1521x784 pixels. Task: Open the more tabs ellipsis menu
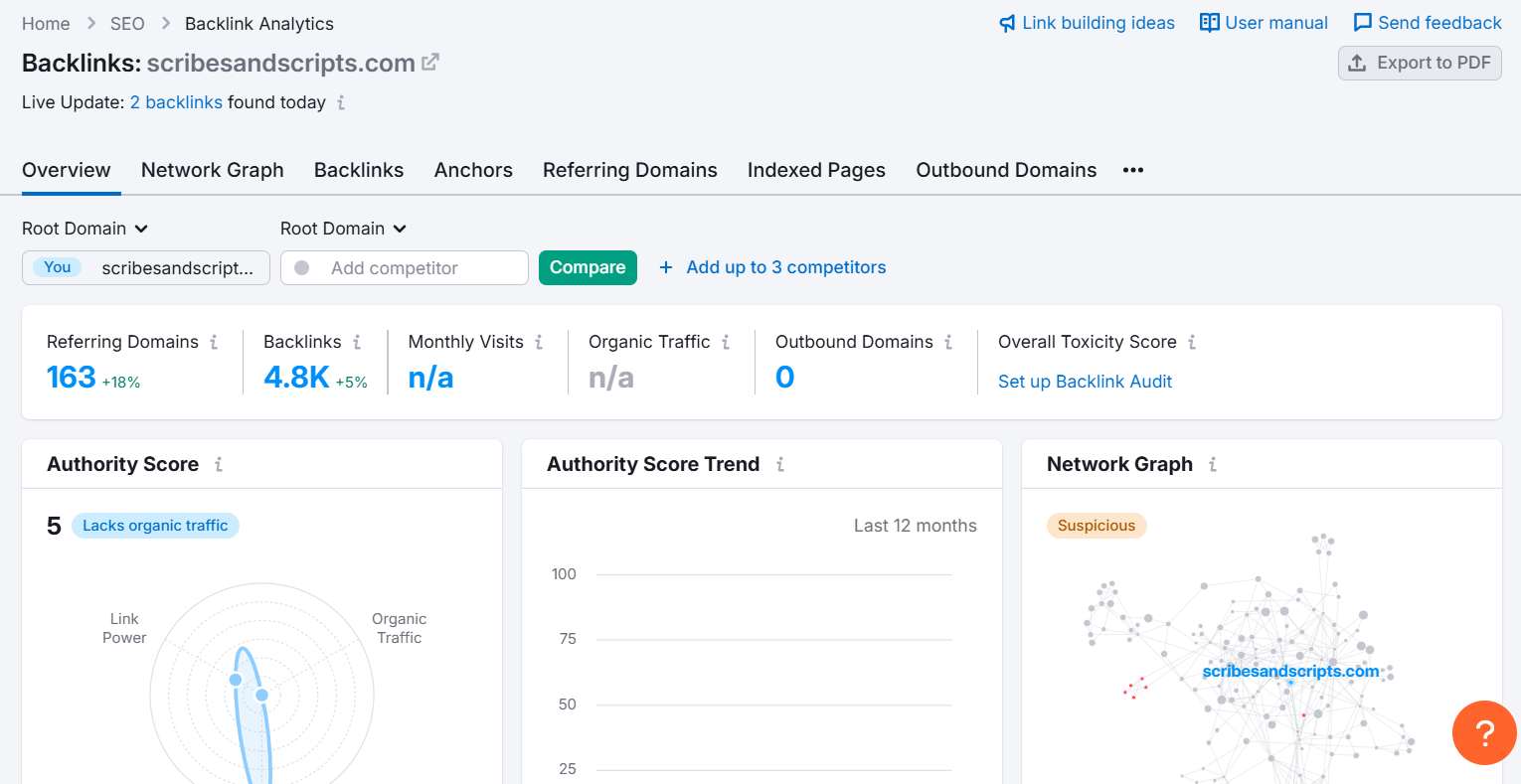(1133, 170)
